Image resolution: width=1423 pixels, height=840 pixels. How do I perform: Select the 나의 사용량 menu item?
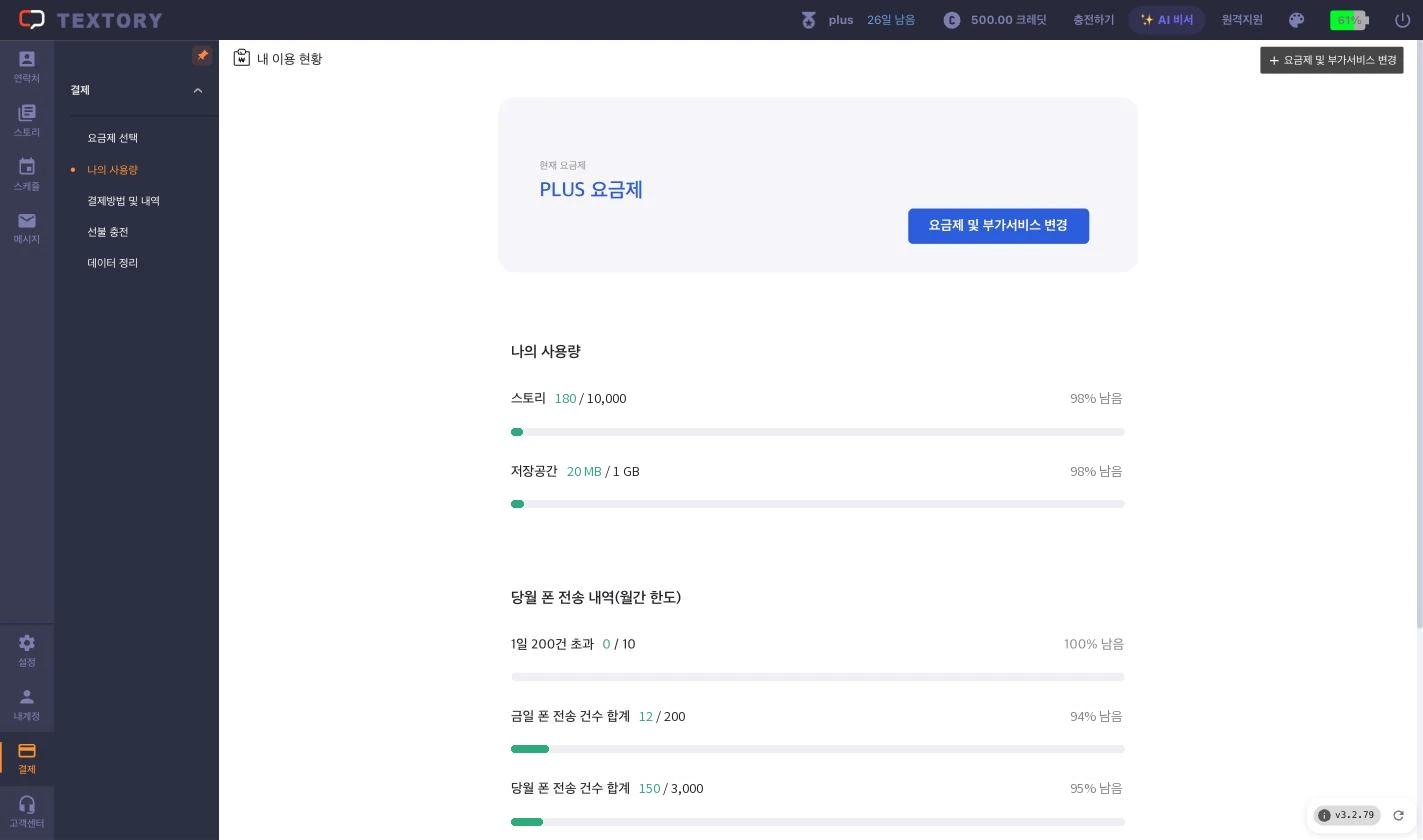pos(113,170)
